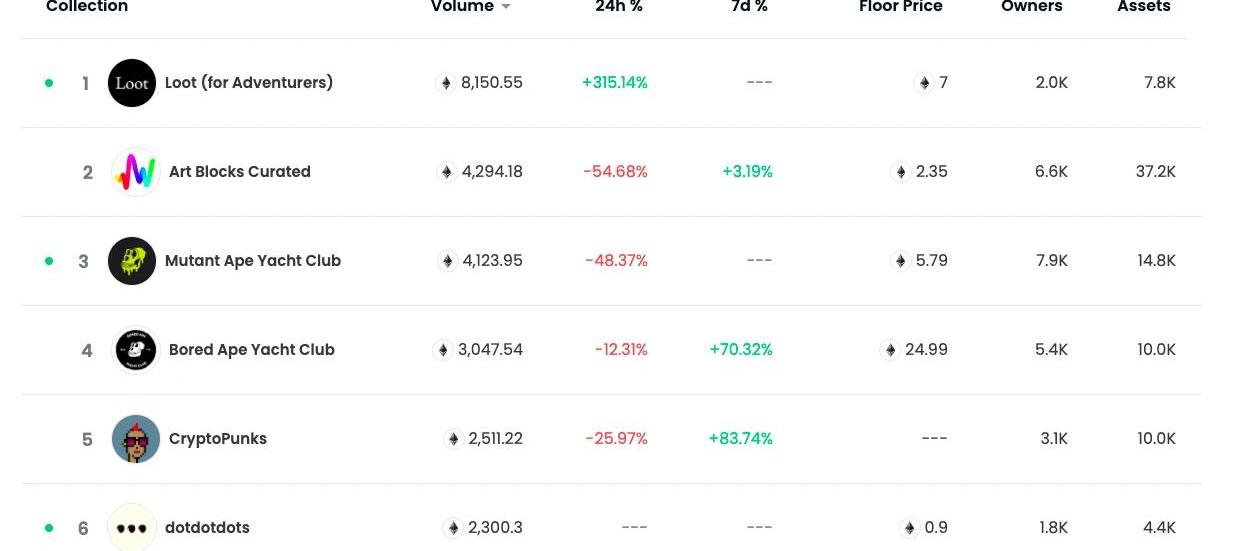Sort the table by 7d % column
This screenshot has height=551, width=1252.
749,6
